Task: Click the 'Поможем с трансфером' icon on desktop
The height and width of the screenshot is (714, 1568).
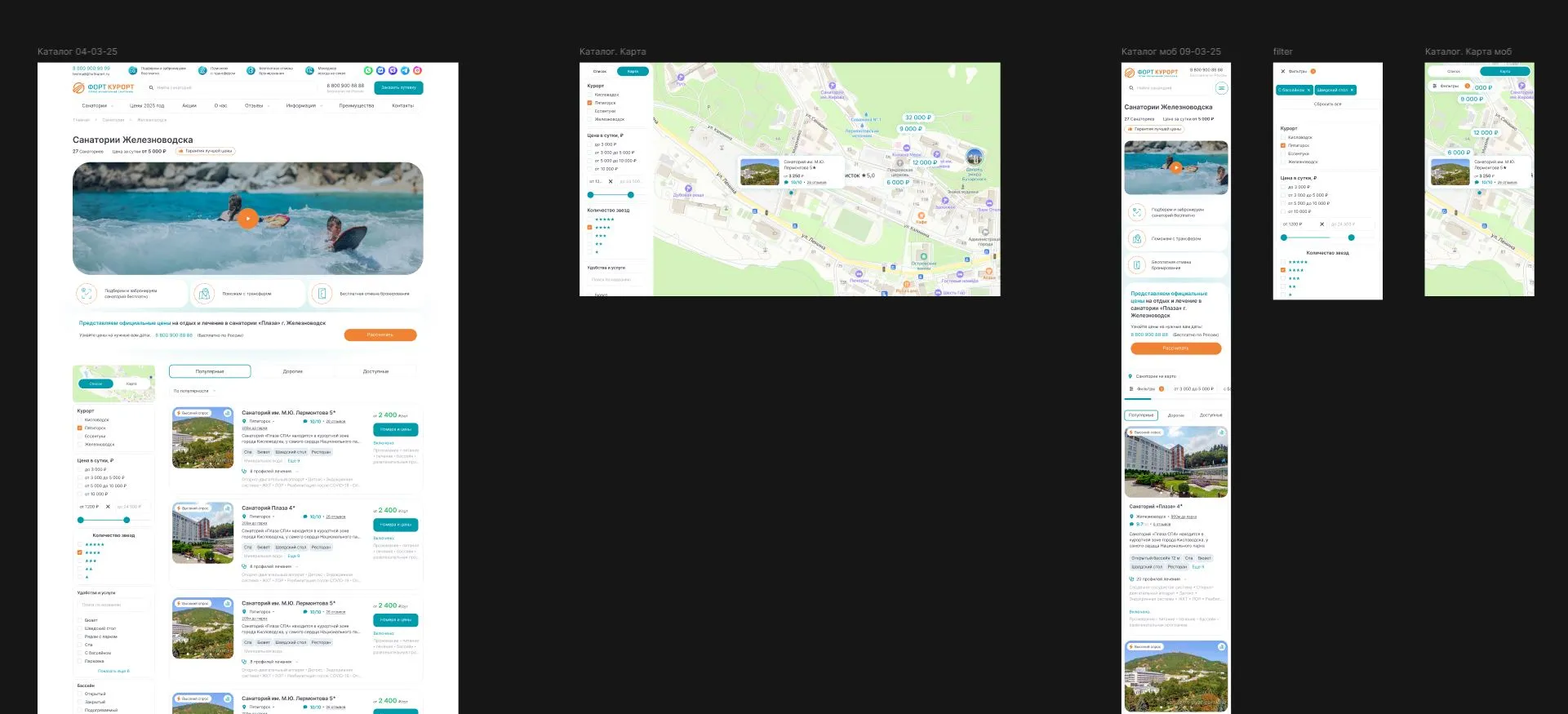Action: (x=204, y=294)
